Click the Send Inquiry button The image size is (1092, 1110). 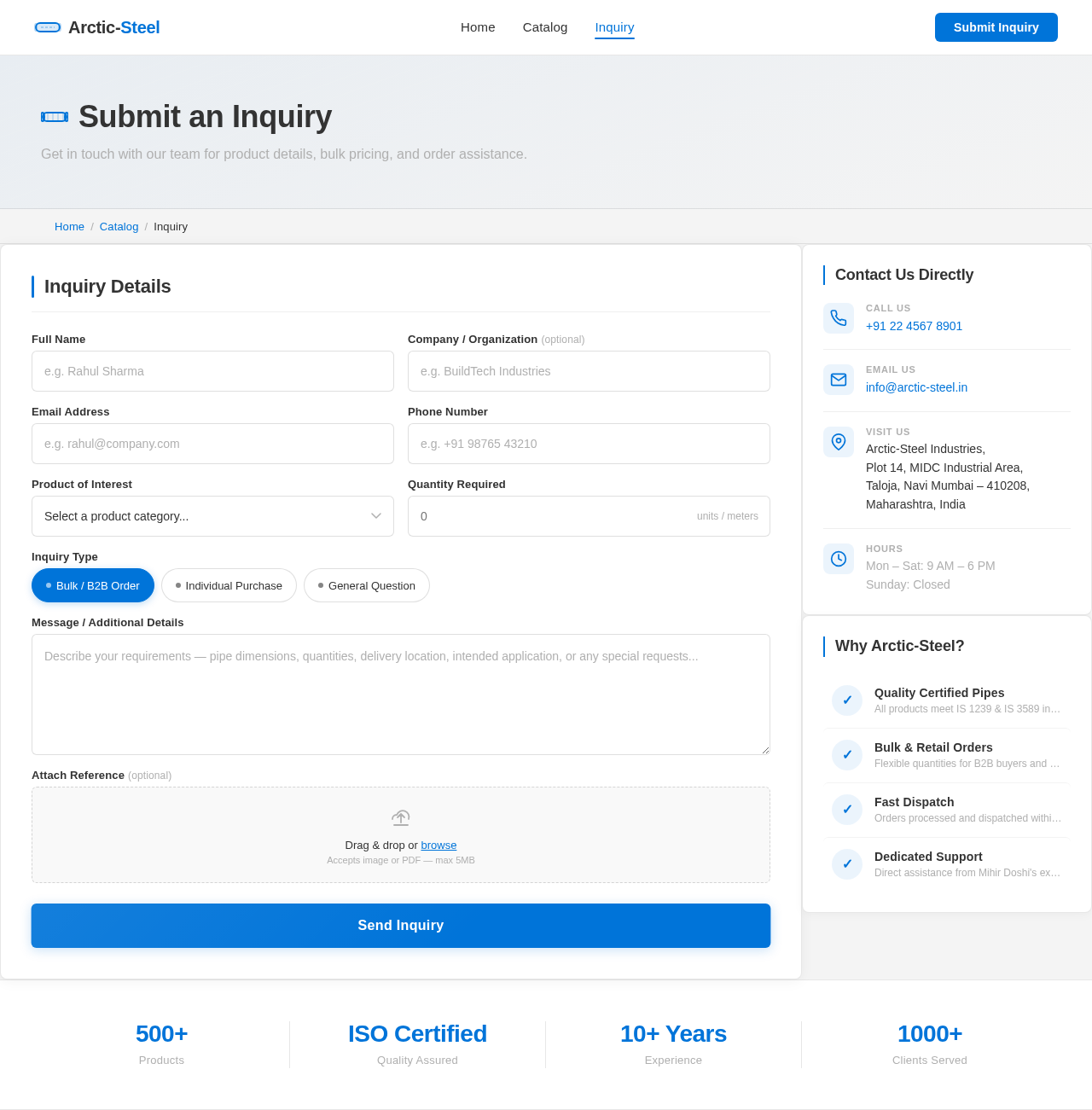(x=400, y=925)
